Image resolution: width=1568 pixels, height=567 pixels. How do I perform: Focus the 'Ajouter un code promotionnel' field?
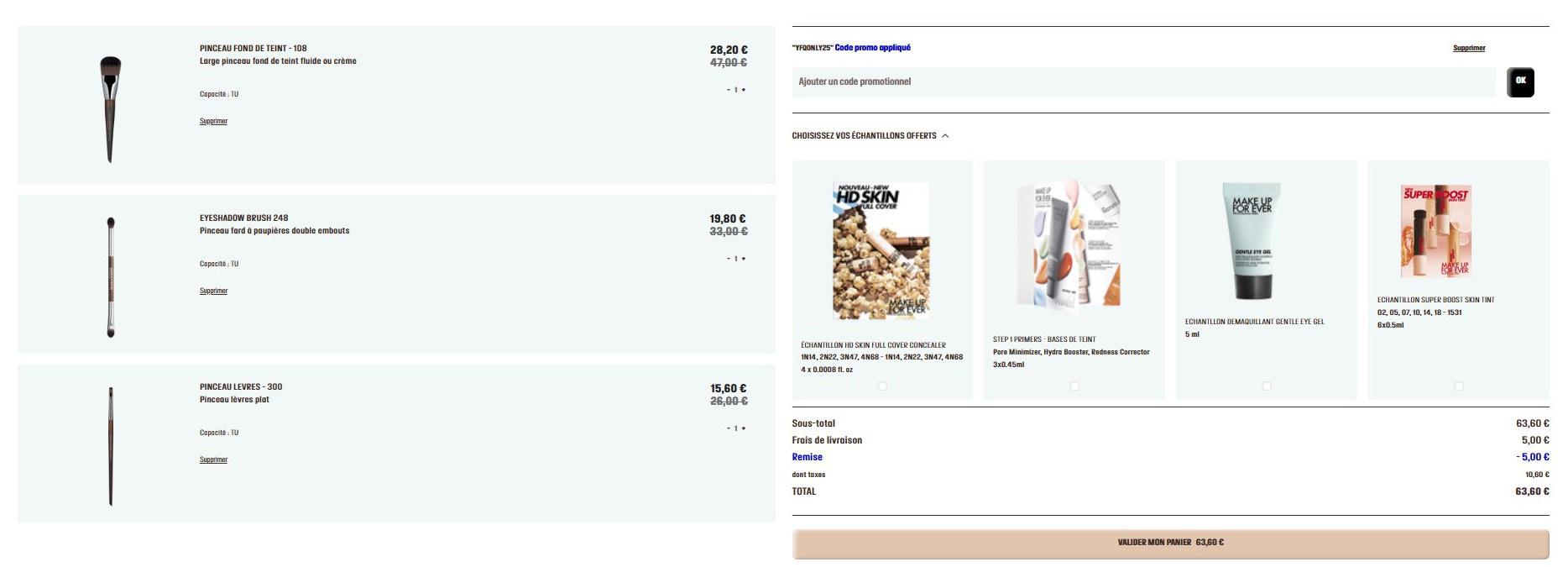[1143, 82]
